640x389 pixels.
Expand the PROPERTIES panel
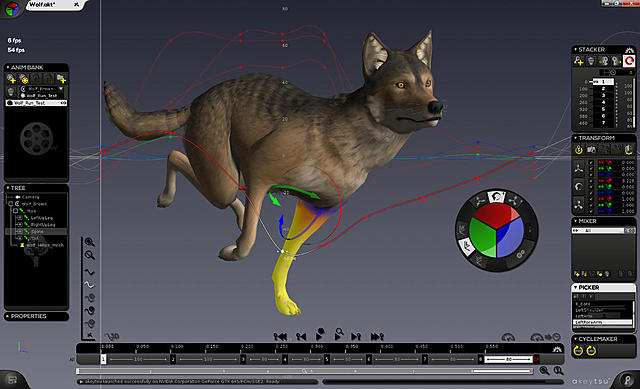8,316
